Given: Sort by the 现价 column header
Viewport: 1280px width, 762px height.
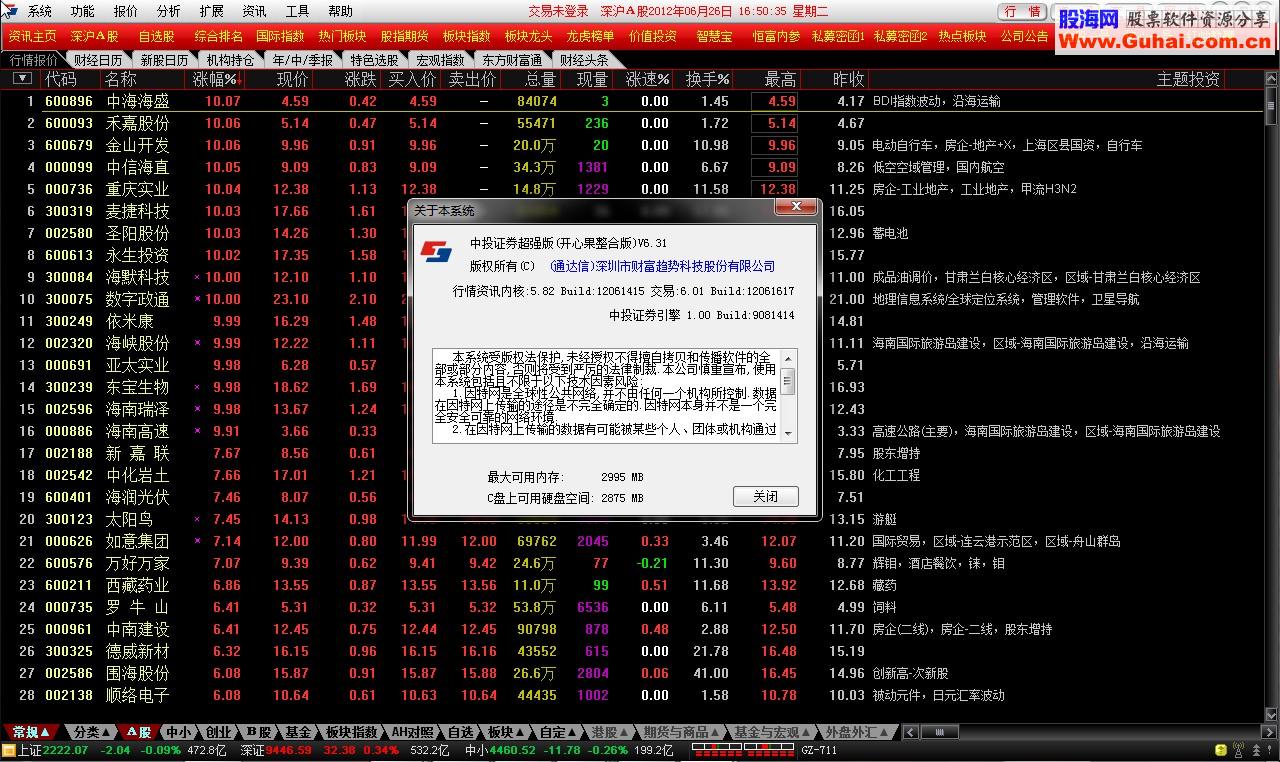Looking at the screenshot, I should coord(292,79).
